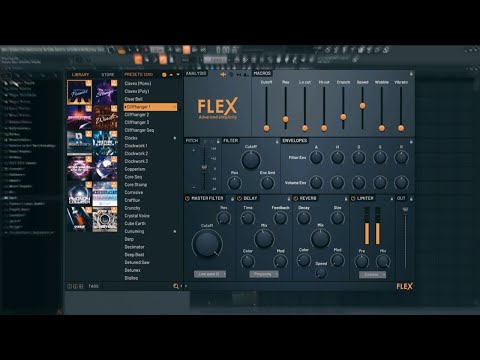This screenshot has height=360, width=480.
Task: Switch to the Library tab
Action: [80, 75]
